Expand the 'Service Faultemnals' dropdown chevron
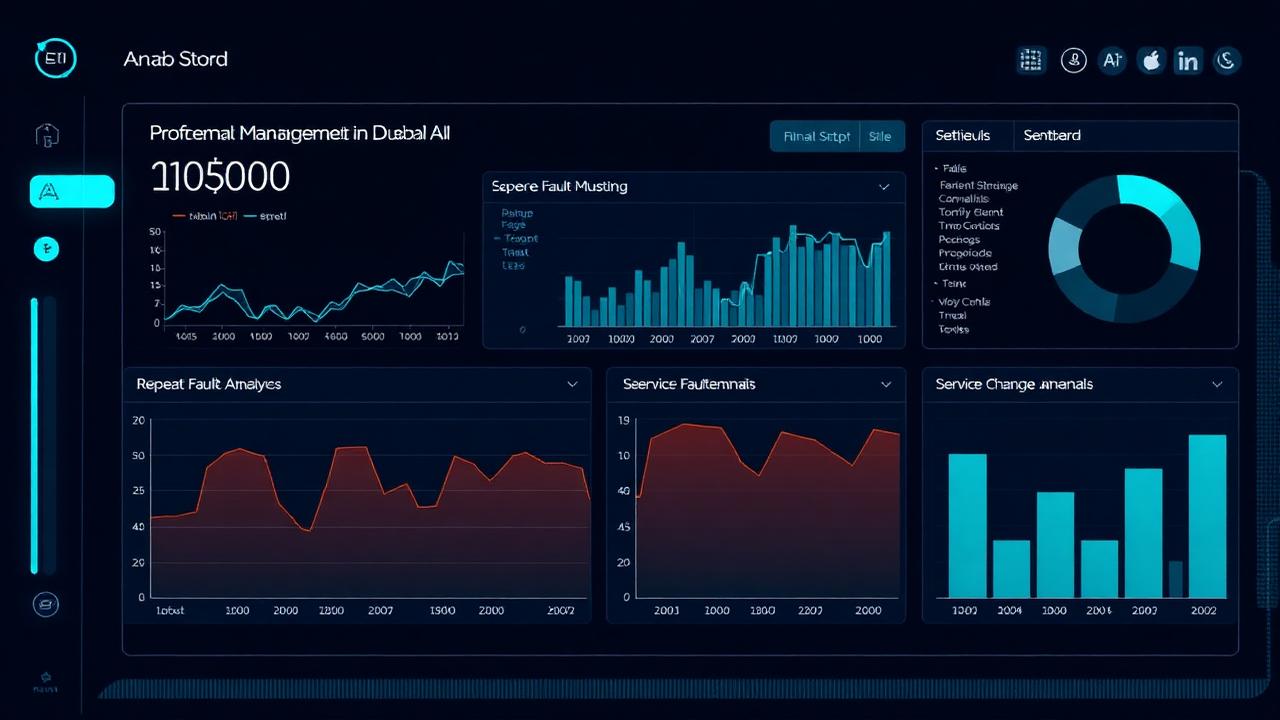The height and width of the screenshot is (720, 1280). point(886,384)
